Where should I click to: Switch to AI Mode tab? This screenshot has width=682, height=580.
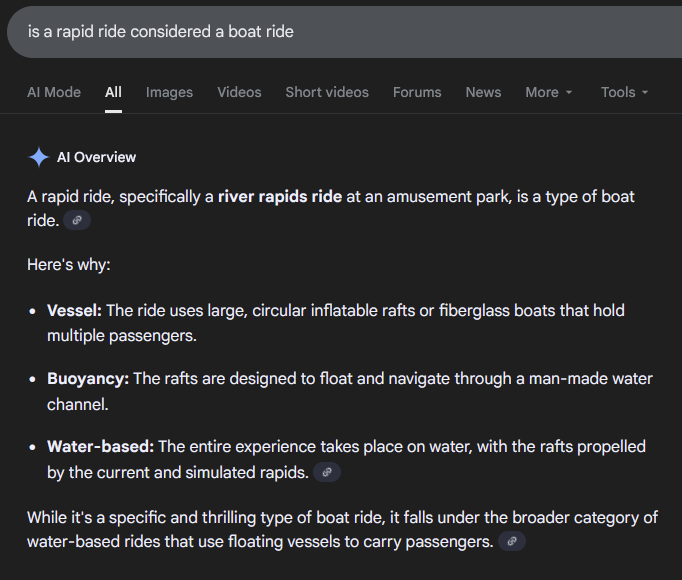tap(54, 92)
